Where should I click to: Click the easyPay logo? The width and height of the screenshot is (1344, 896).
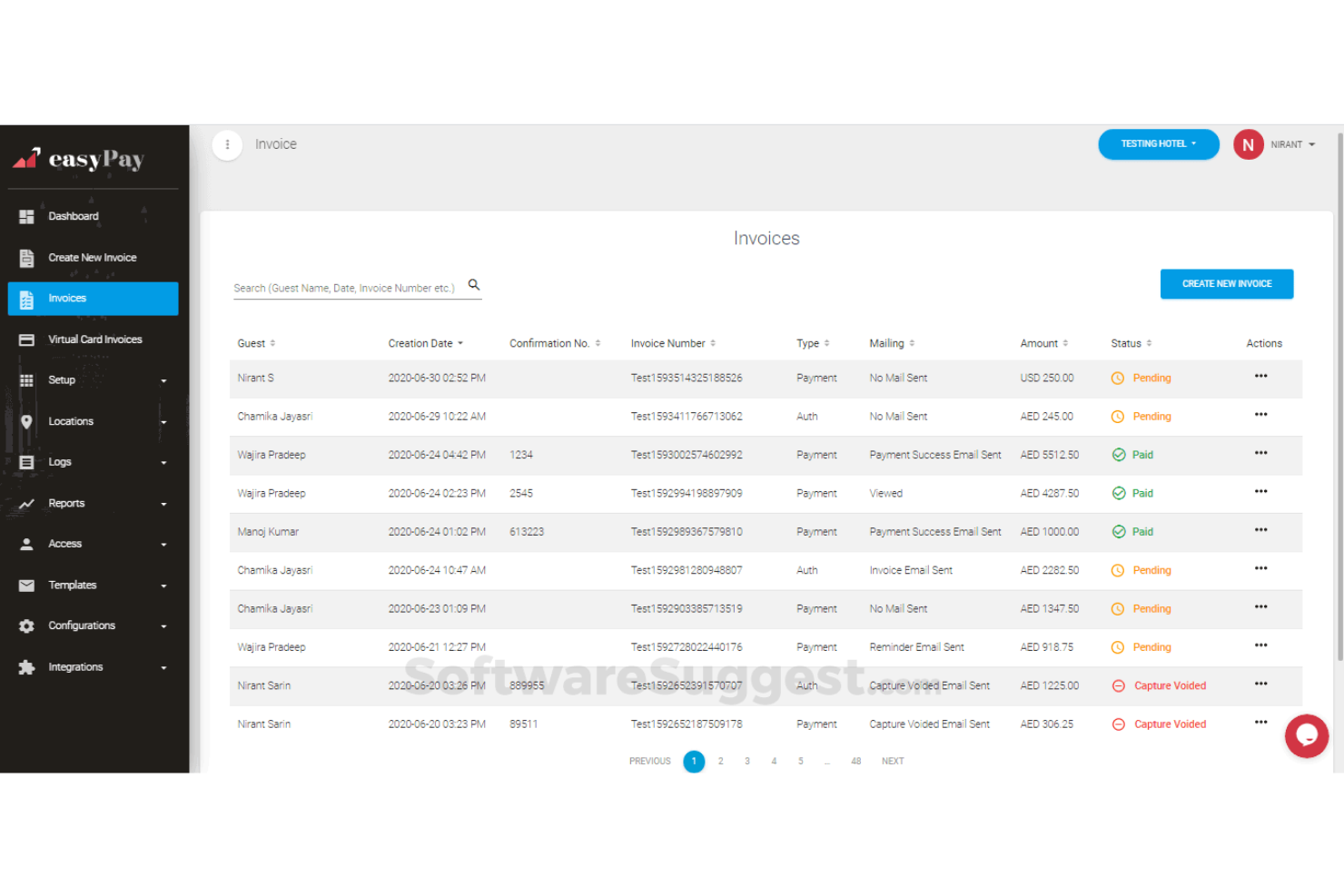pos(79,160)
